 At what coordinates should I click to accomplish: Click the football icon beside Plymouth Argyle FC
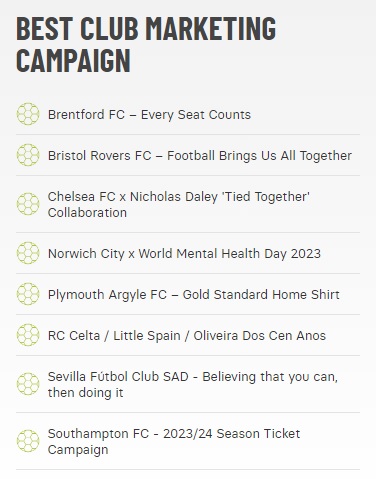pyautogui.click(x=28, y=294)
